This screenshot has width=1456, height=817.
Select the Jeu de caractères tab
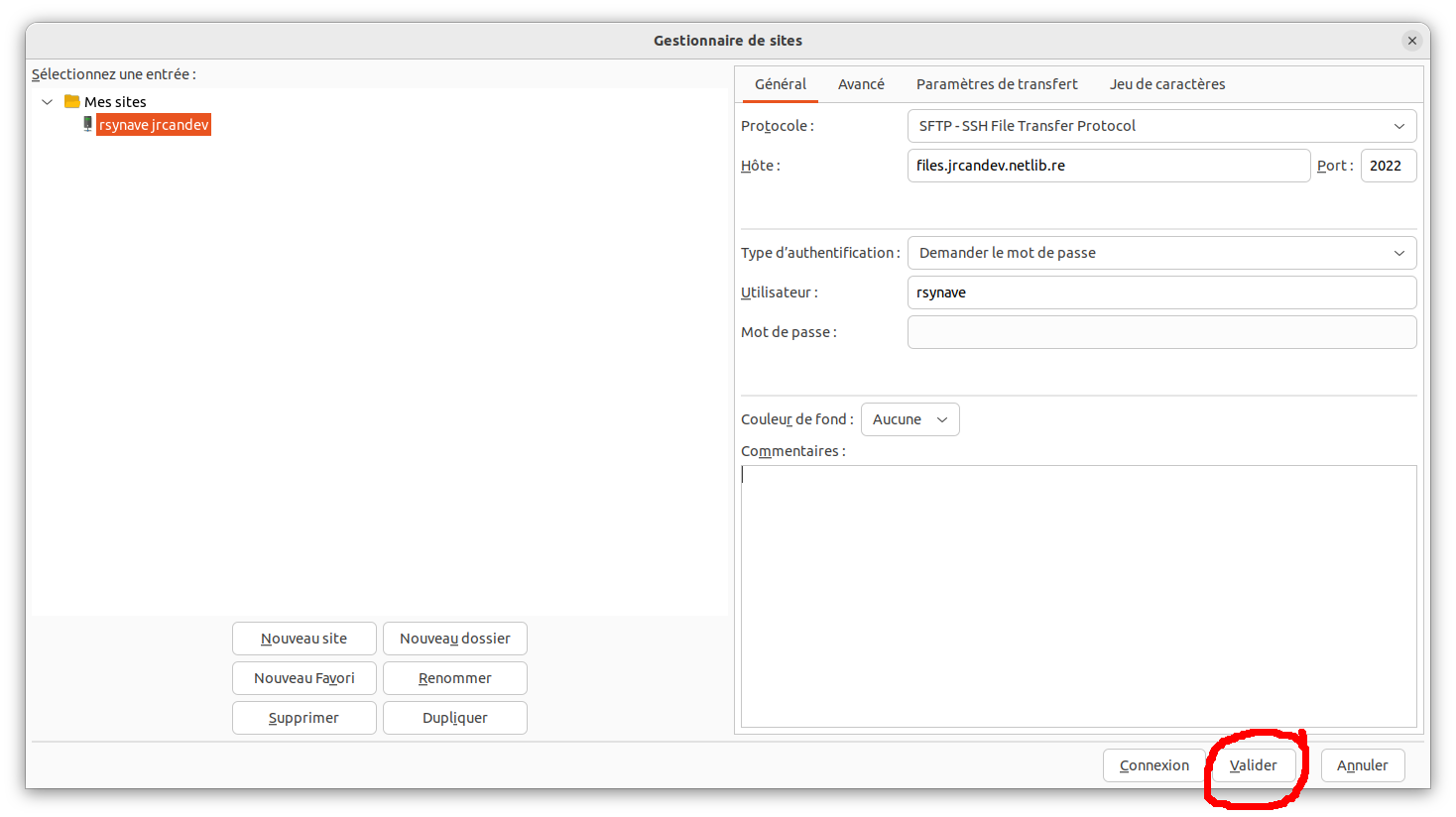[1166, 84]
